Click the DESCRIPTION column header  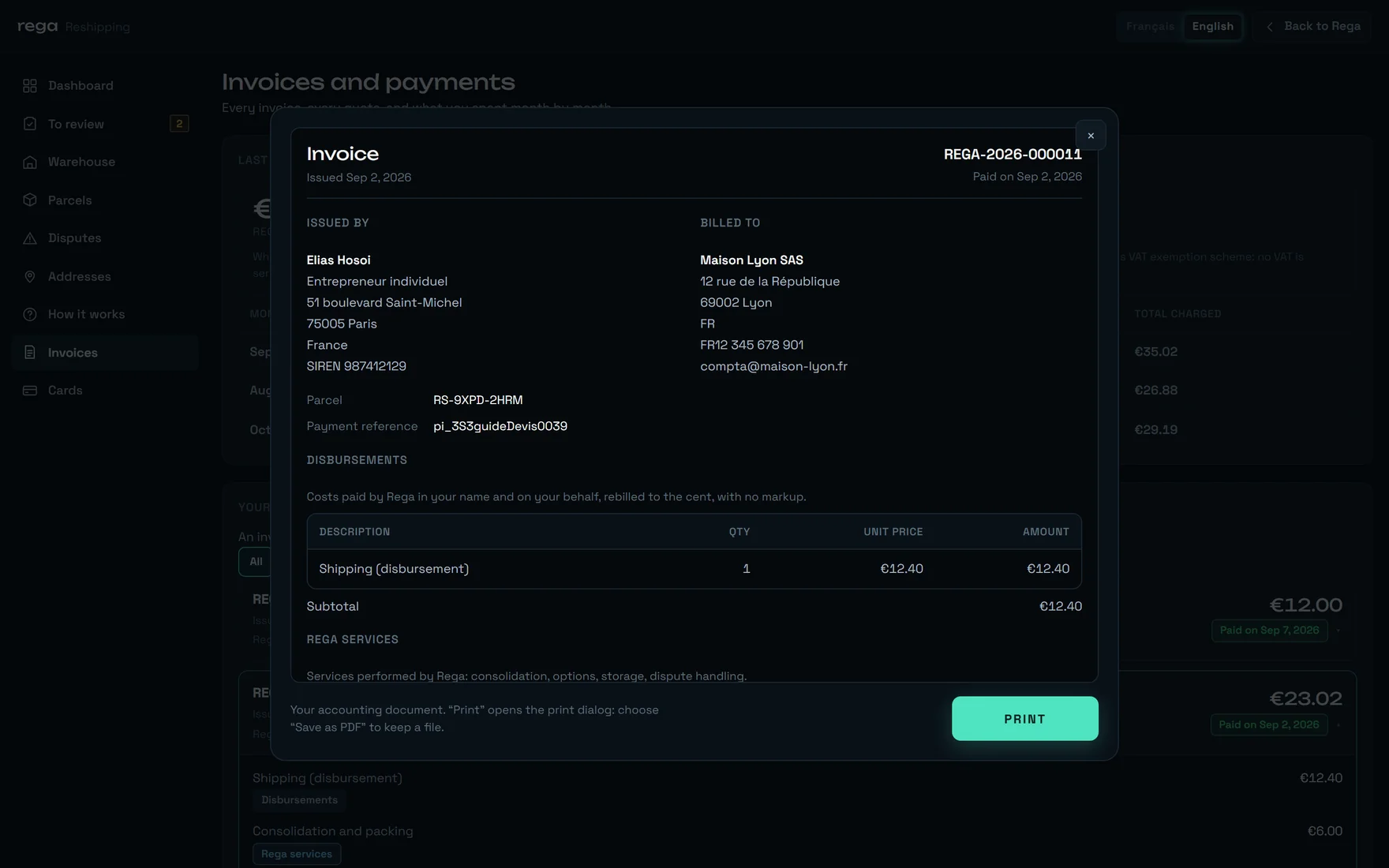pyautogui.click(x=354, y=532)
